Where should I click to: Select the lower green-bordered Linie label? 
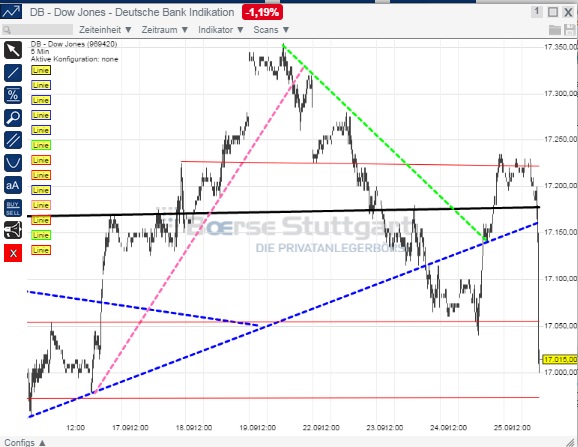[x=41, y=235]
